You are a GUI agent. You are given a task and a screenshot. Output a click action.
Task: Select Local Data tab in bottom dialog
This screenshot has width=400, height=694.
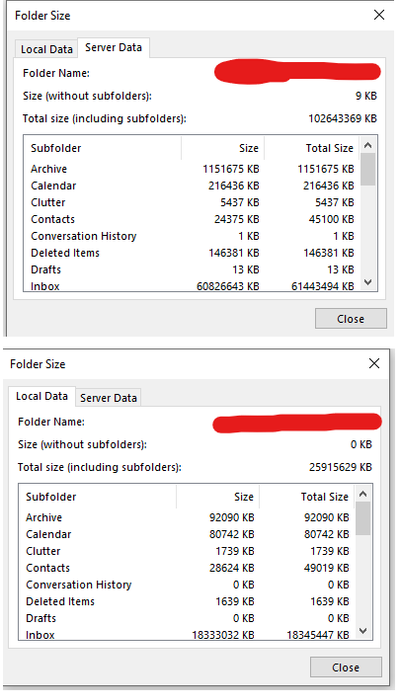tap(42, 396)
